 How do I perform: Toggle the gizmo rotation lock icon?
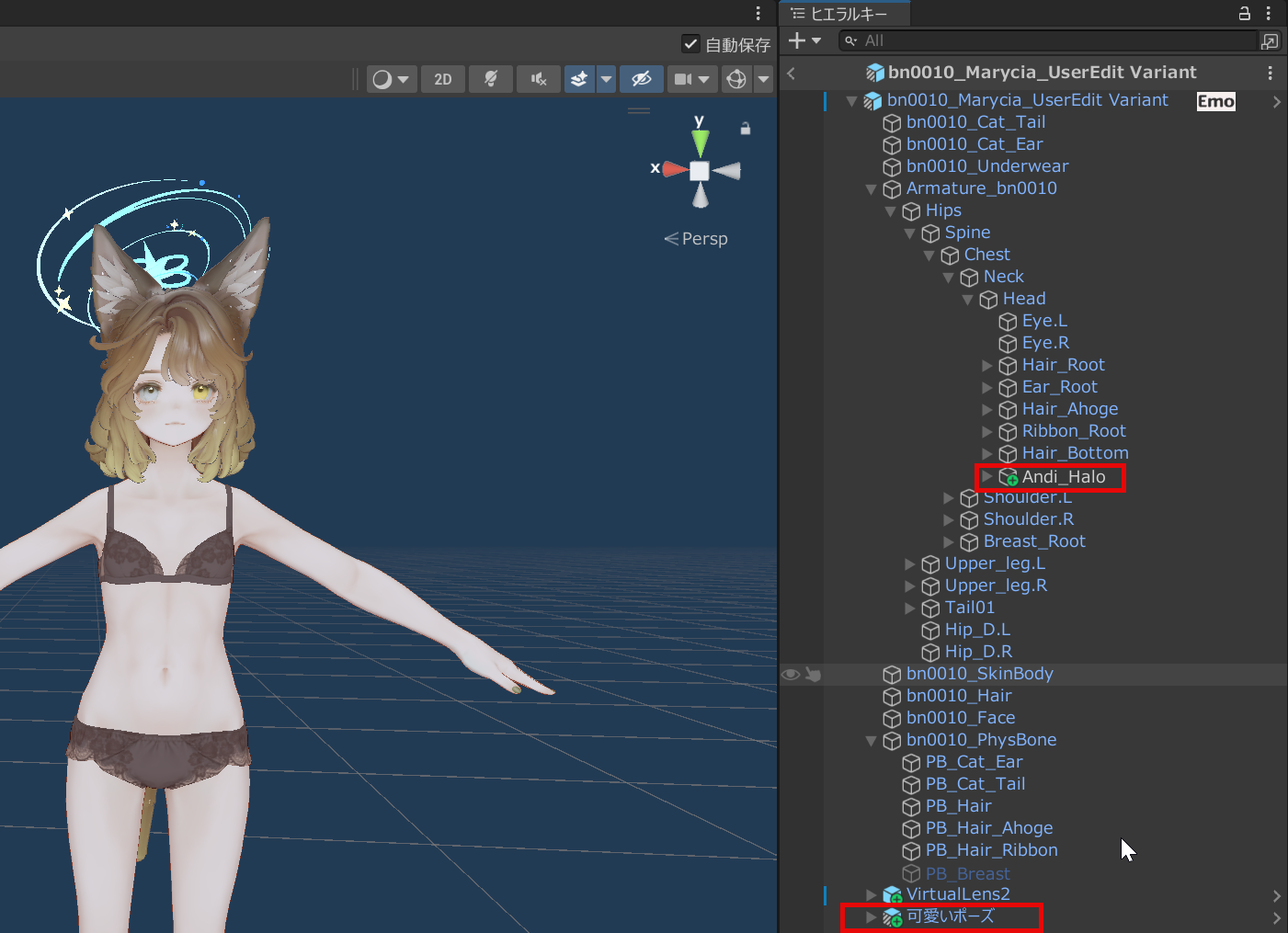pyautogui.click(x=746, y=129)
